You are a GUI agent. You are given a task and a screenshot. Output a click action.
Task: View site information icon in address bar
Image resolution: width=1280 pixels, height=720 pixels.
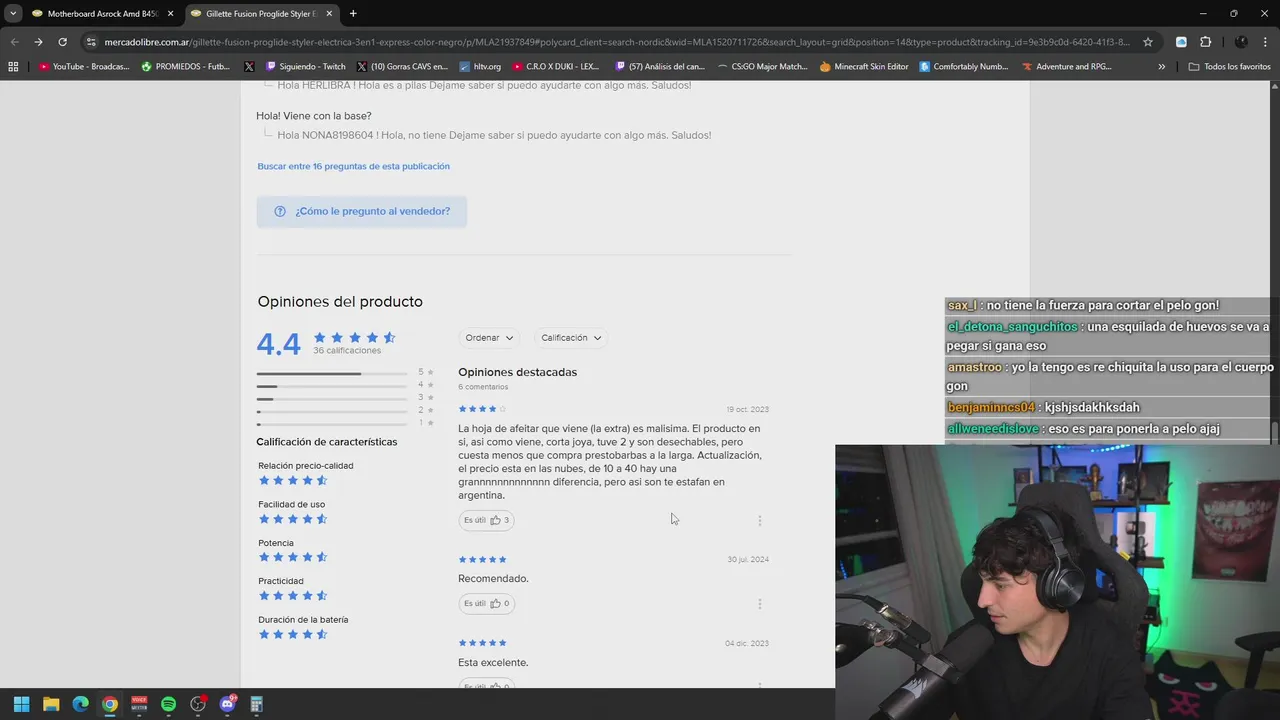pos(91,42)
